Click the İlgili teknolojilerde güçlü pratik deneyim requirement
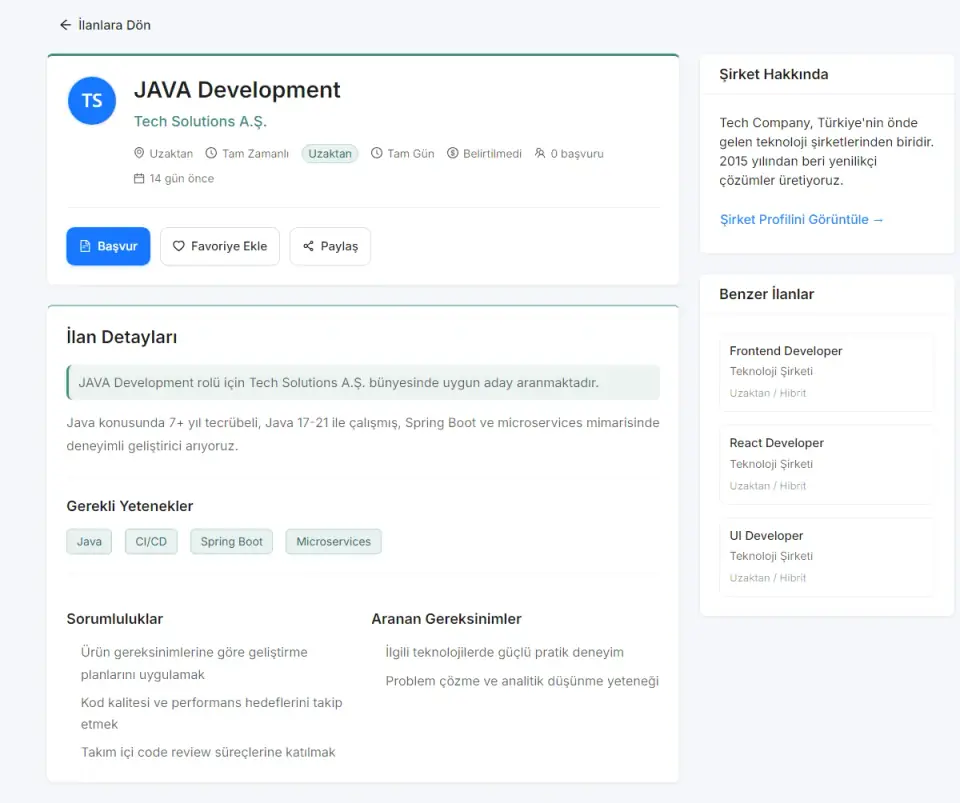The width and height of the screenshot is (960, 803). click(x=504, y=652)
